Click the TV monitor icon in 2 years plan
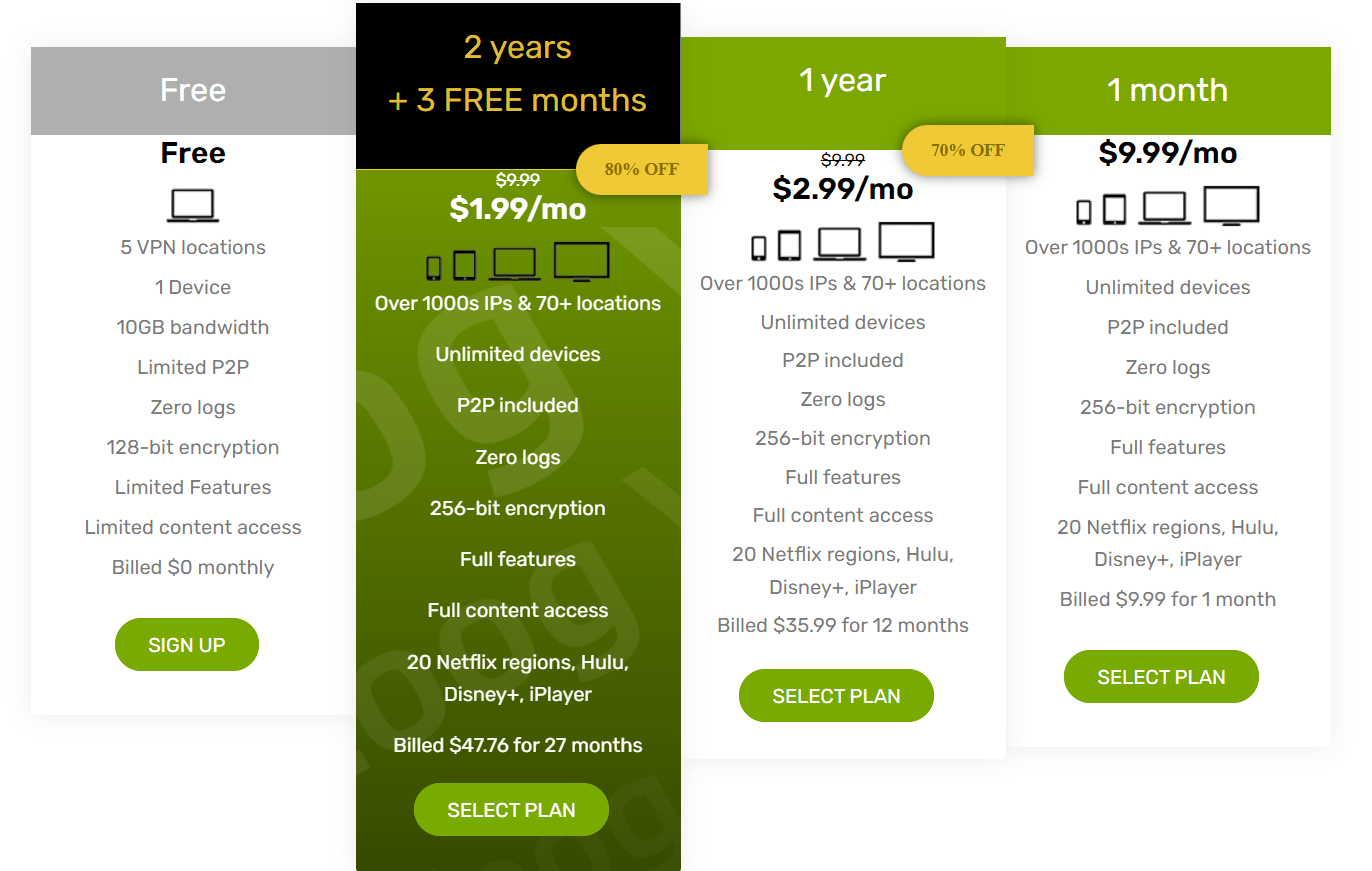Screen dimensions: 1372x871 pos(581,262)
